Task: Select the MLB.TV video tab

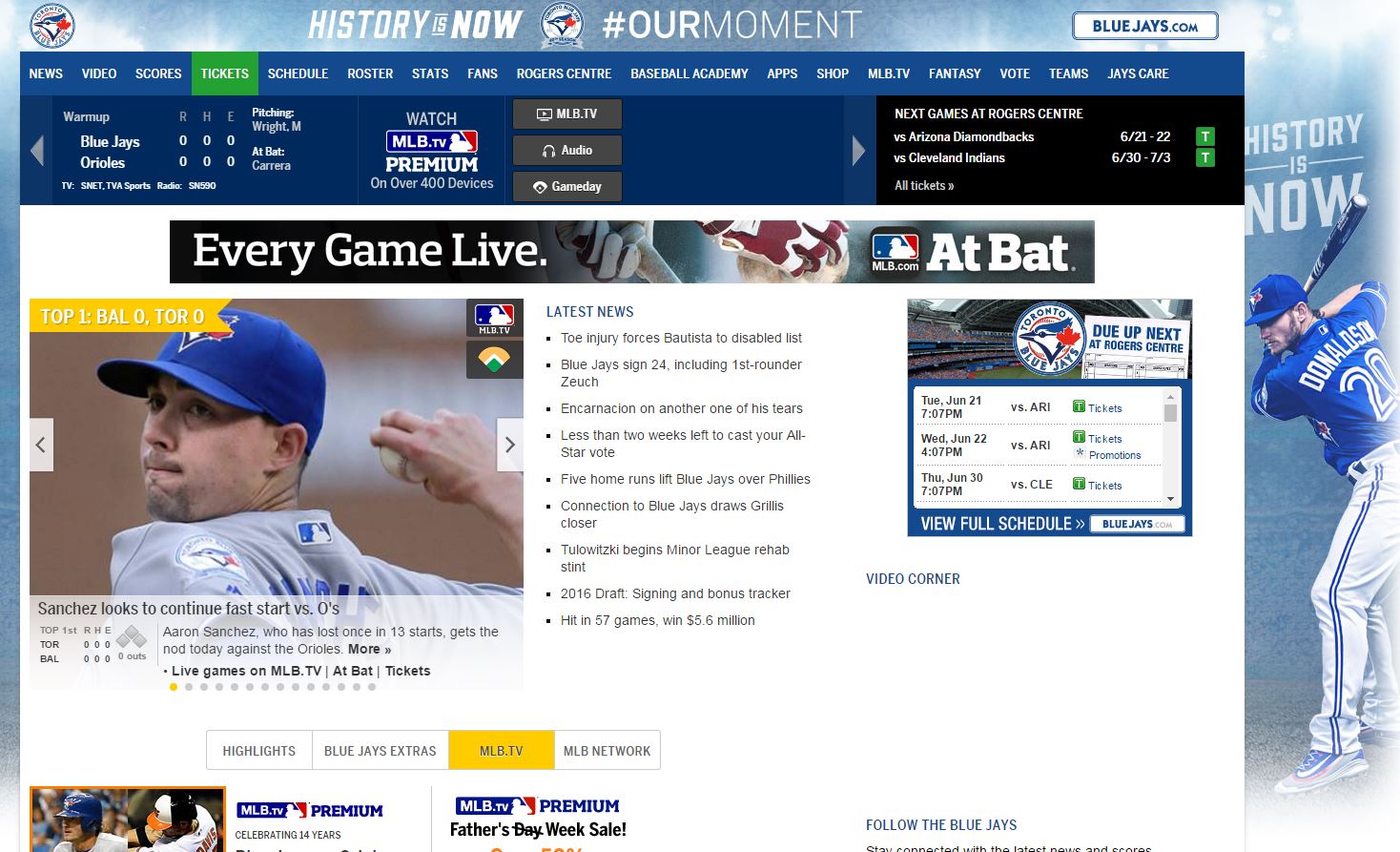Action: [502, 751]
